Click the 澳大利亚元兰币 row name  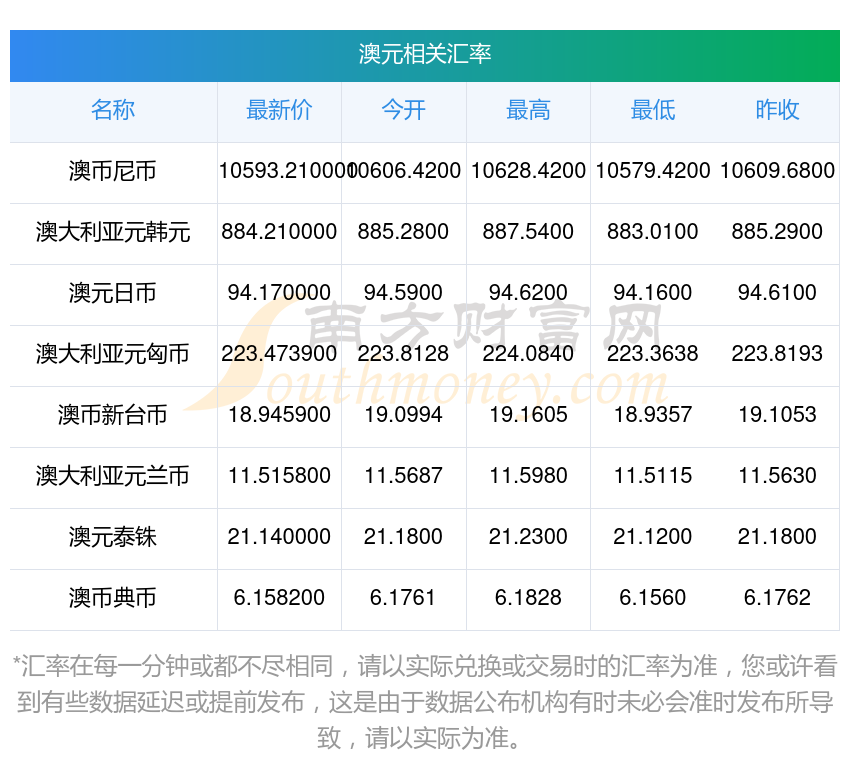(x=113, y=476)
